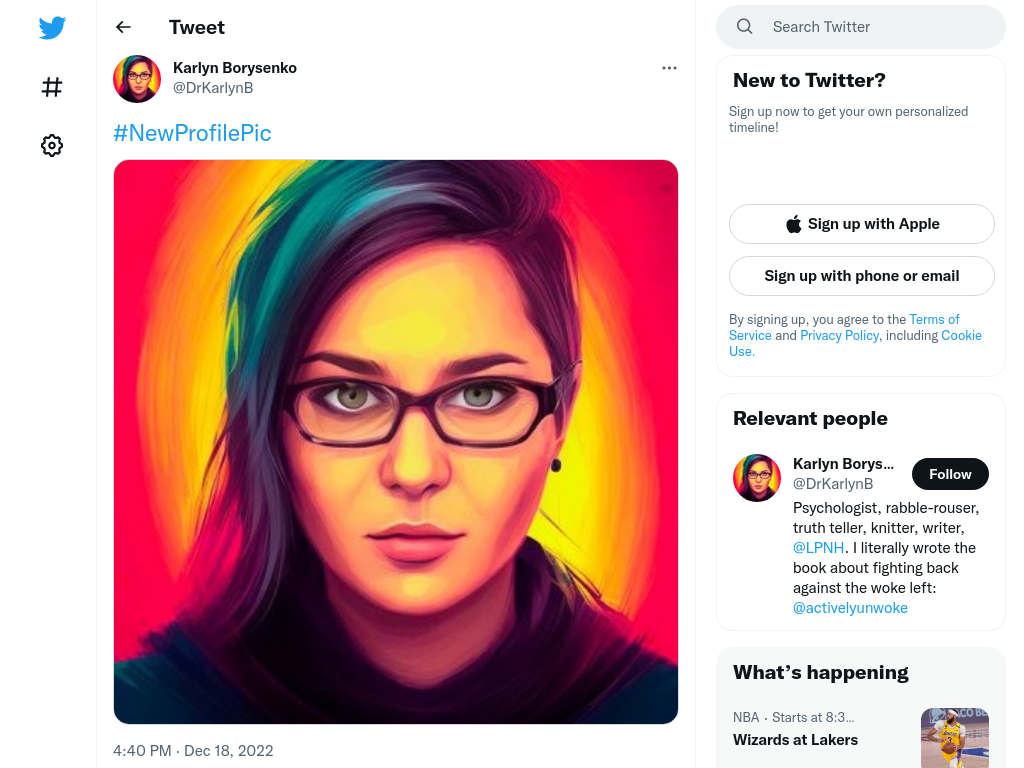1024x768 pixels.
Task: Open the @activelyunwoke mention link
Action: point(850,608)
